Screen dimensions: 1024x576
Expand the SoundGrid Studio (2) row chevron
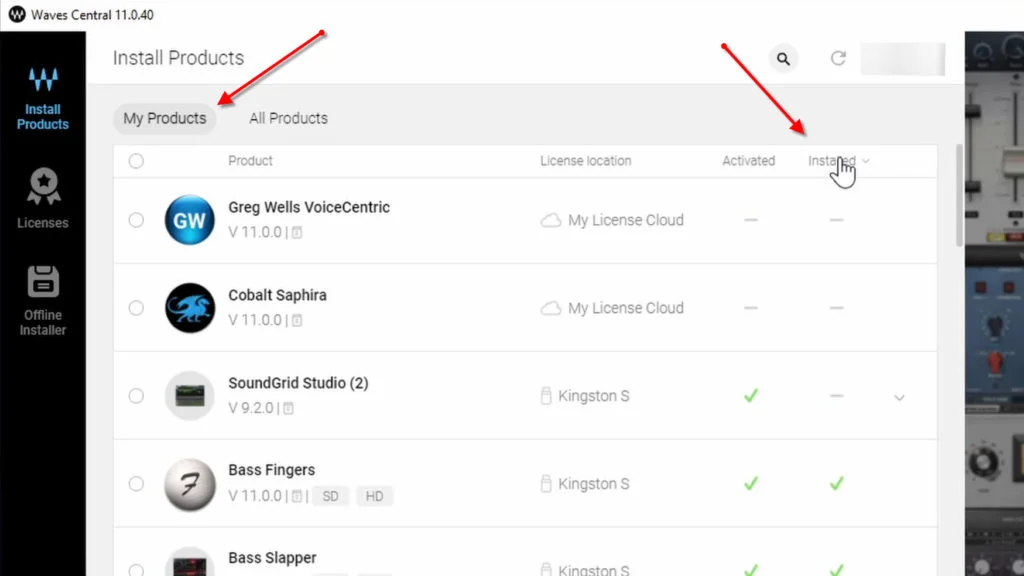coord(899,397)
